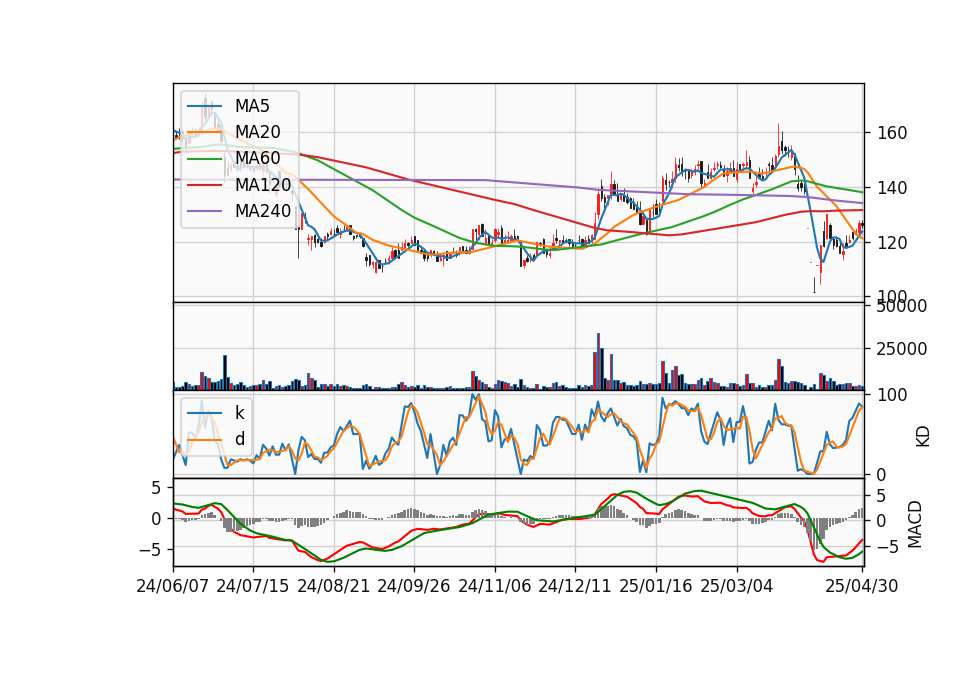
Task: Click the 24/09/26 date axis label
Action: 414,586
